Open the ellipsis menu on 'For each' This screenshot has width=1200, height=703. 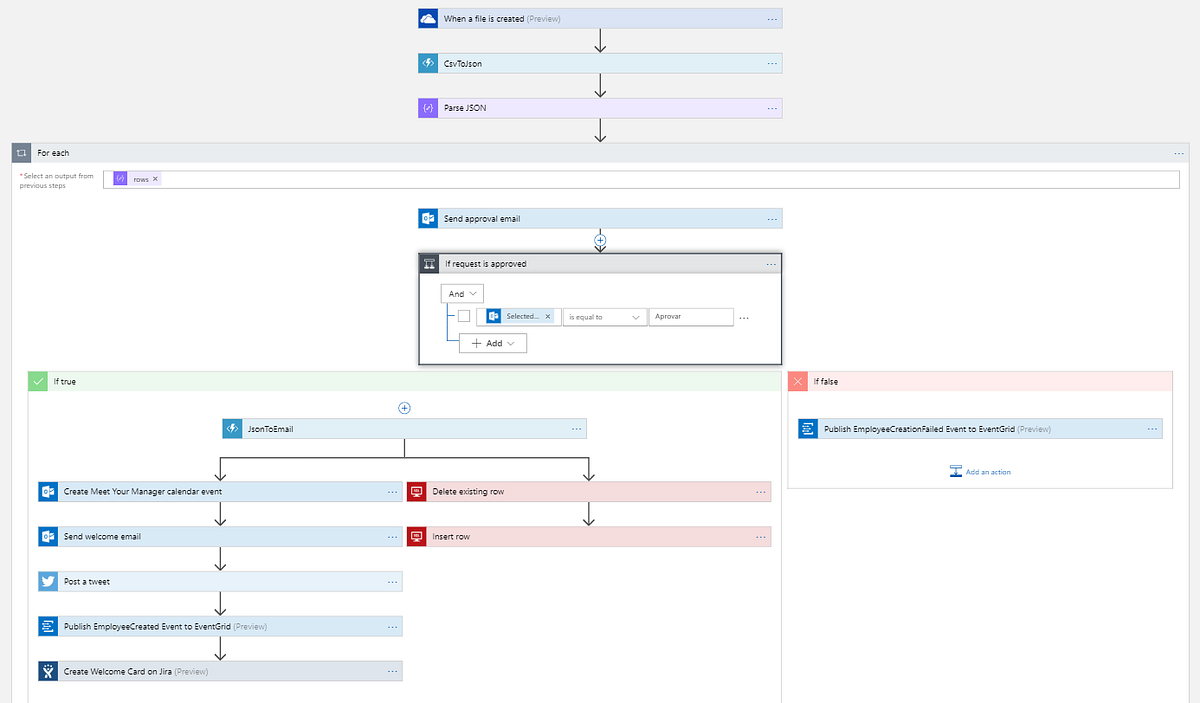[1177, 152]
